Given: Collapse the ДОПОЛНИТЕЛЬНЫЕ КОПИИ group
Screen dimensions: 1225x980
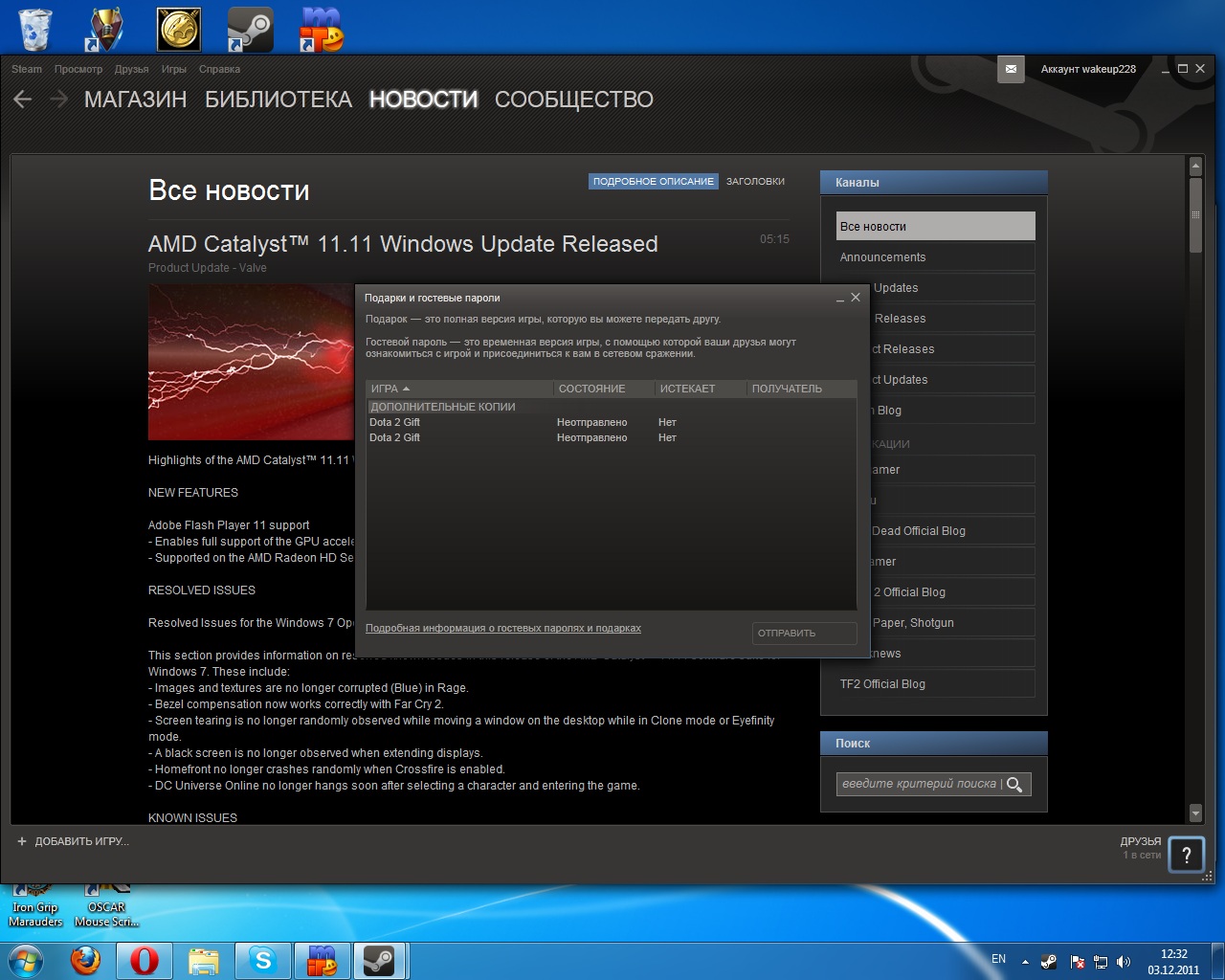Looking at the screenshot, I should click(443, 407).
